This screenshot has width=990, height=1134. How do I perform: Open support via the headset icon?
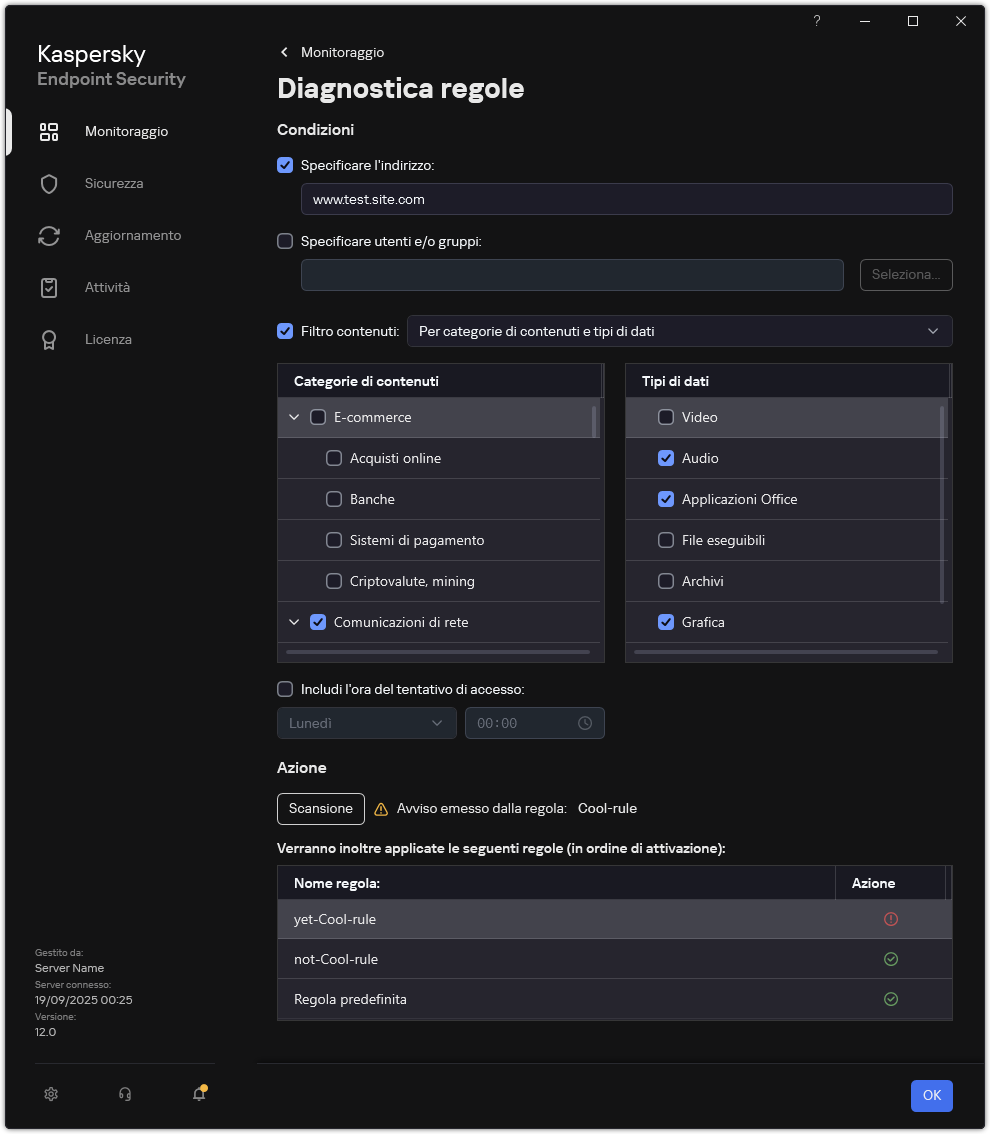[x=125, y=1094]
